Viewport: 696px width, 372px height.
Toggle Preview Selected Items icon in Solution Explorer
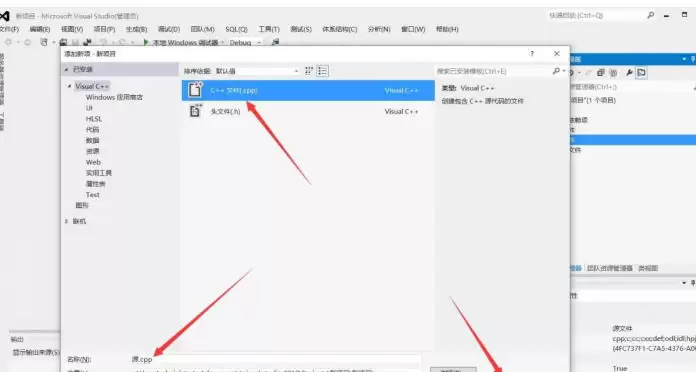[641, 73]
